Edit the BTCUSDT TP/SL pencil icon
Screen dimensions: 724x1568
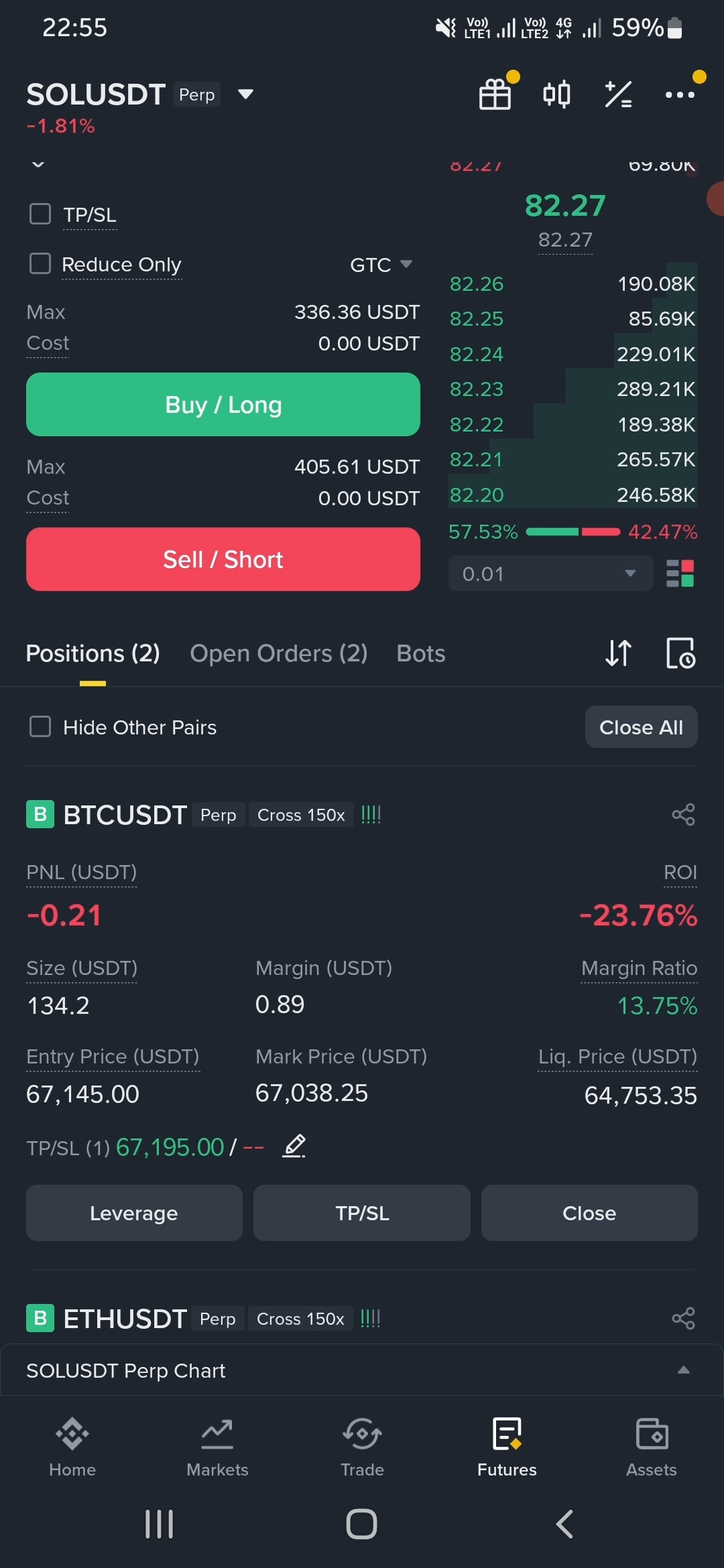pyautogui.click(x=294, y=1146)
